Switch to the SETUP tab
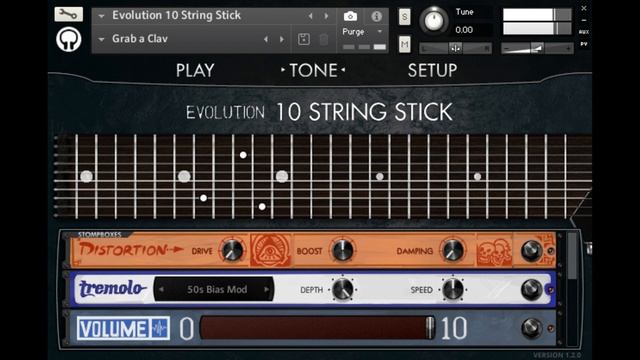This screenshot has height=360, width=640. pyautogui.click(x=432, y=70)
